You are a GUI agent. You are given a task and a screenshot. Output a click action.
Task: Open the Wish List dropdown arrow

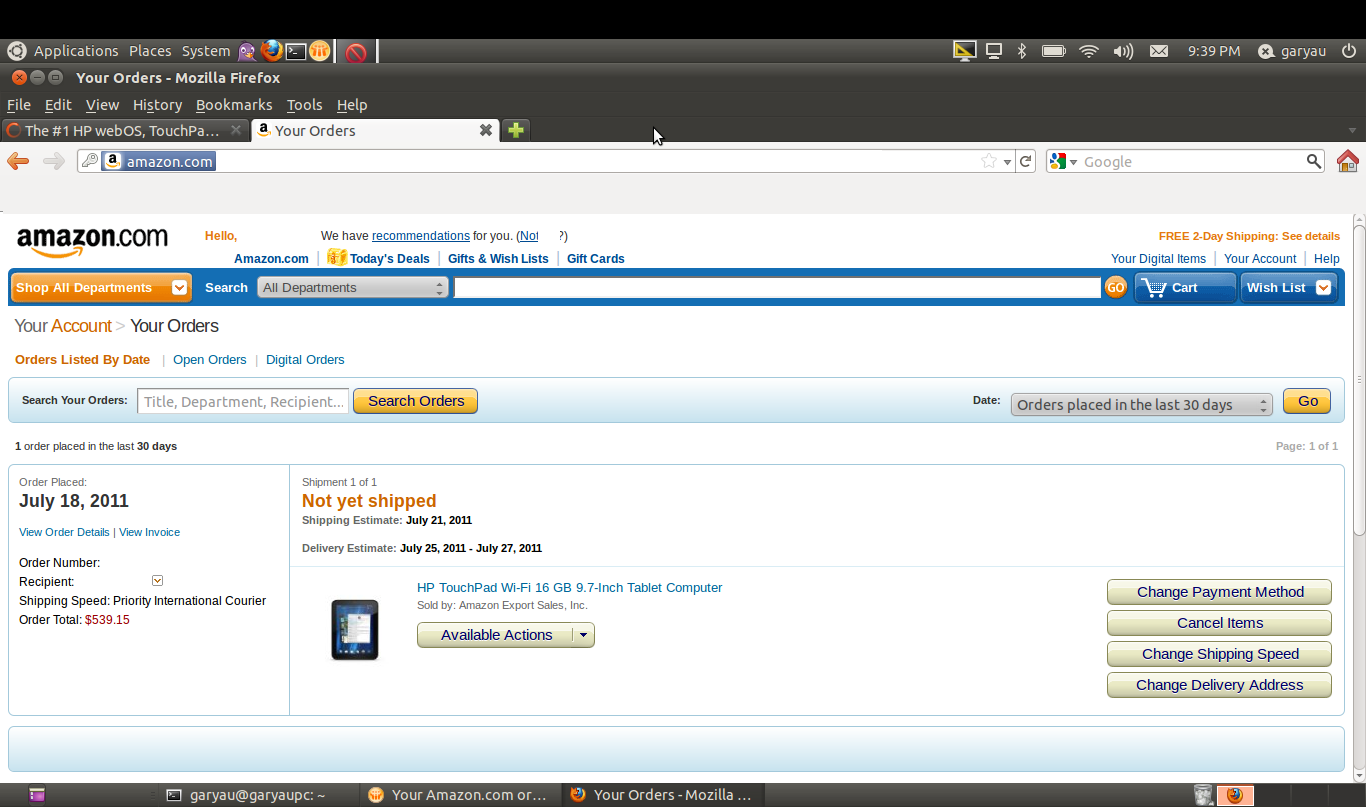click(x=1323, y=288)
